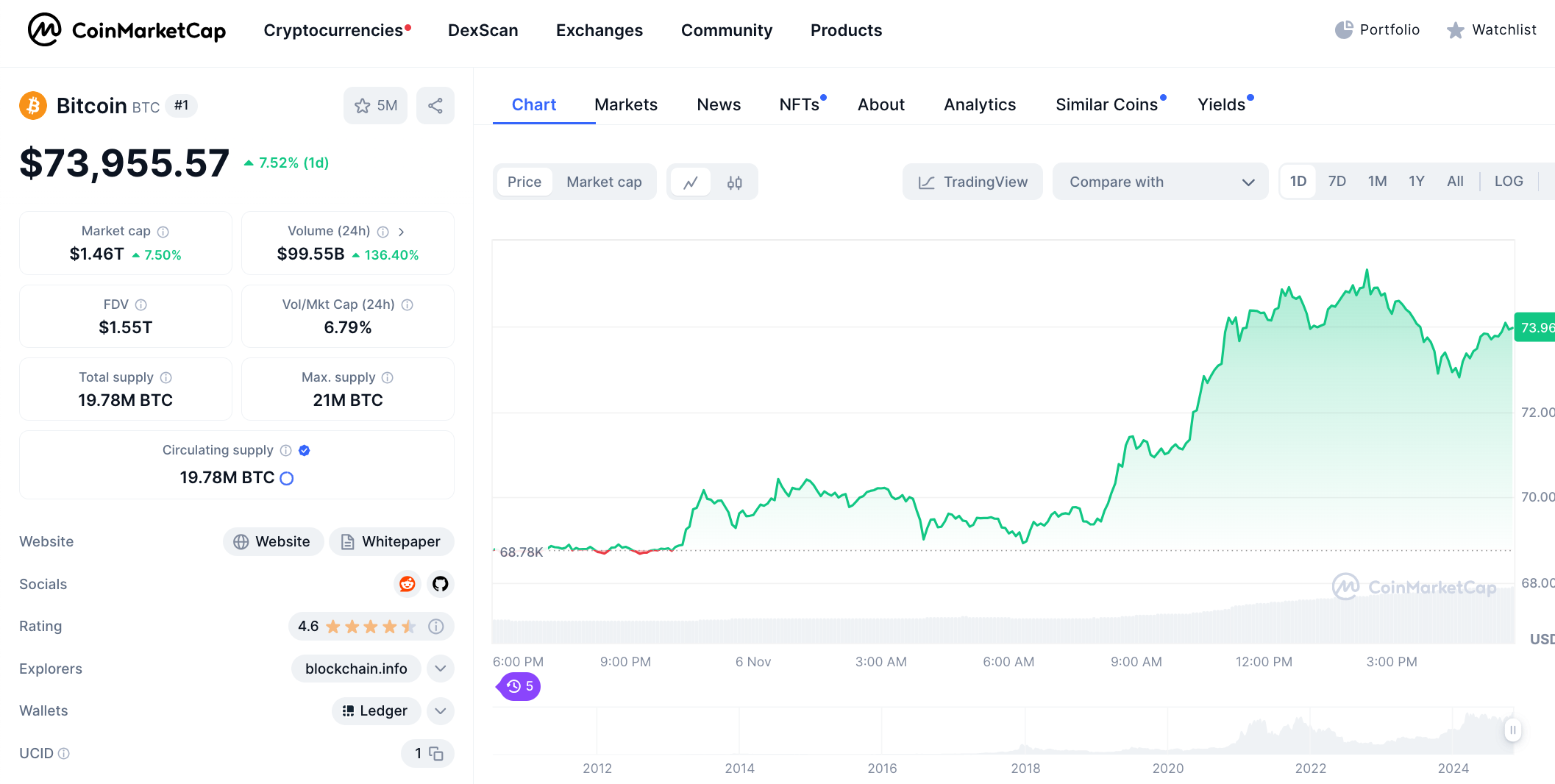Viewport: 1555px width, 784px height.
Task: Show FDV info icon
Action: point(141,304)
